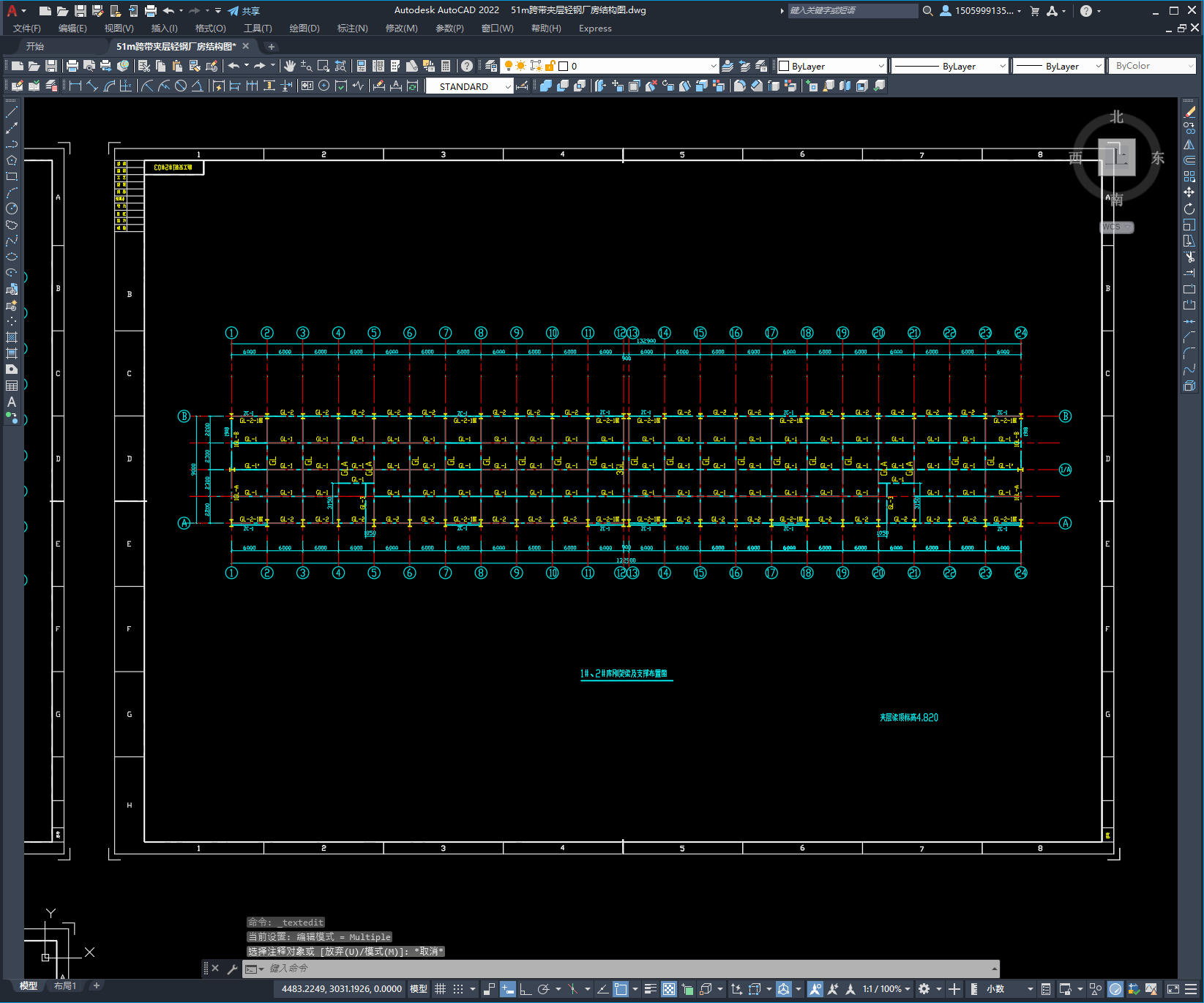The image size is (1204, 1003).
Task: Open the 视图(V) menu
Action: [x=119, y=29]
